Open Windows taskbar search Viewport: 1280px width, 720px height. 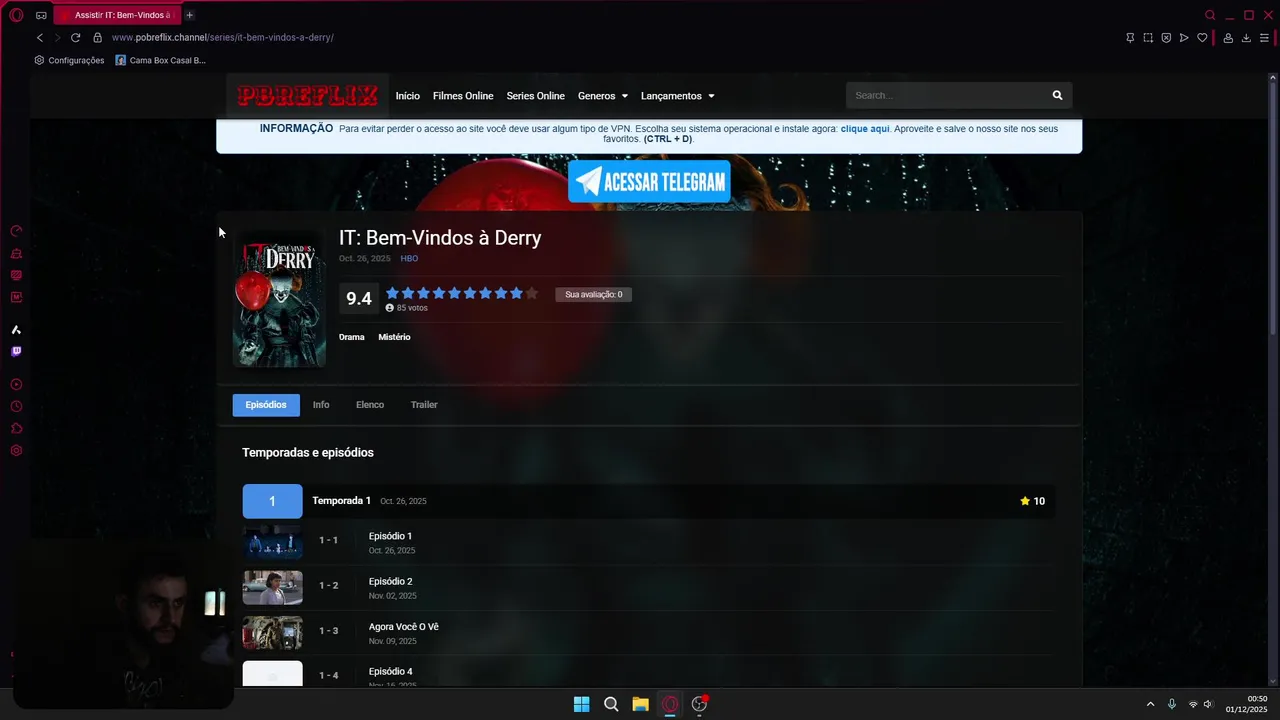click(611, 704)
